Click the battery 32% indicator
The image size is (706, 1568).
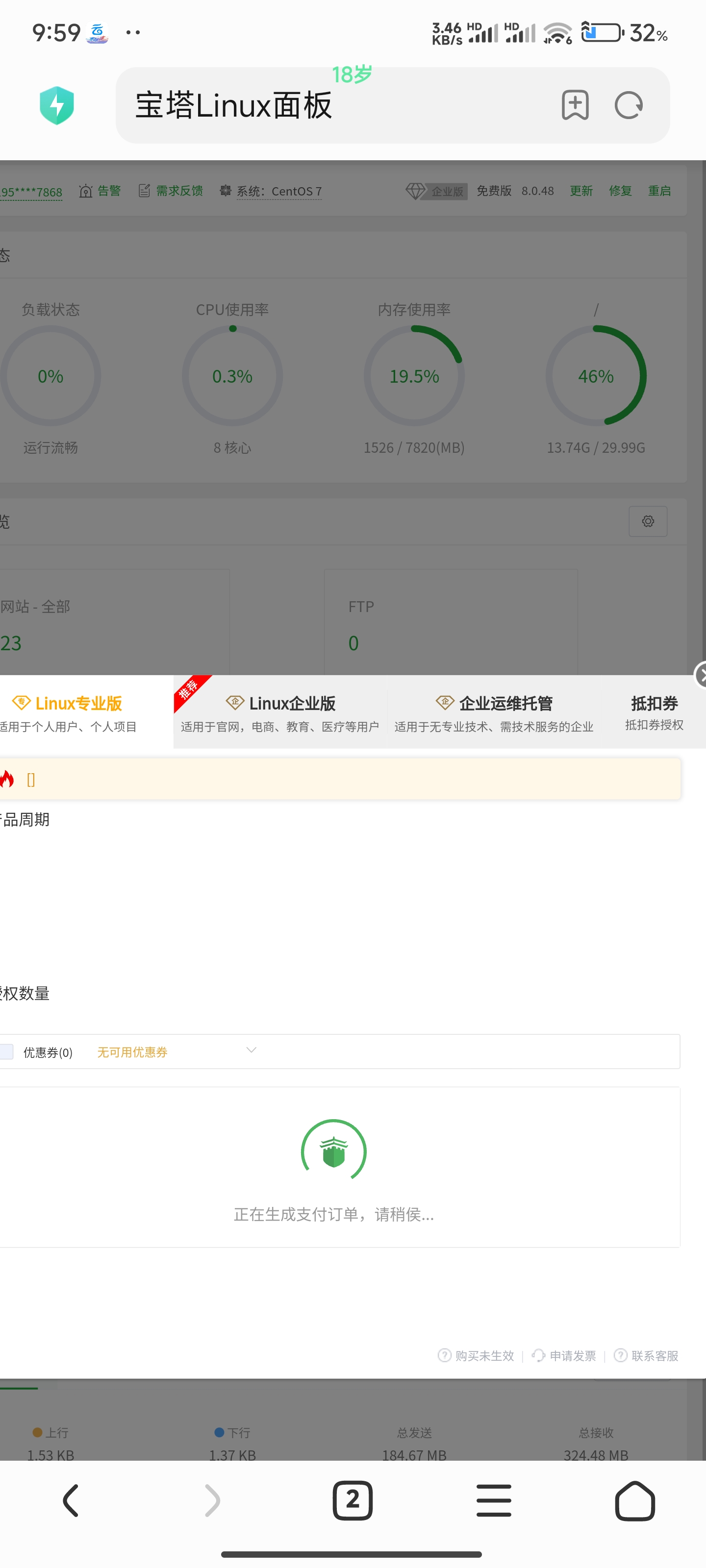(625, 32)
